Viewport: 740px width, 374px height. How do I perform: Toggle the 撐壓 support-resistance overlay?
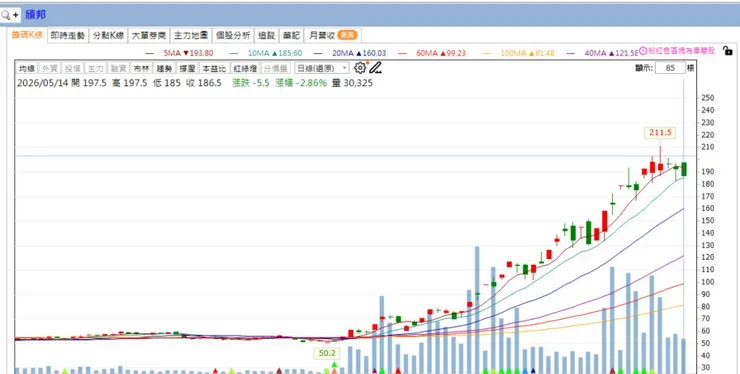click(x=187, y=68)
